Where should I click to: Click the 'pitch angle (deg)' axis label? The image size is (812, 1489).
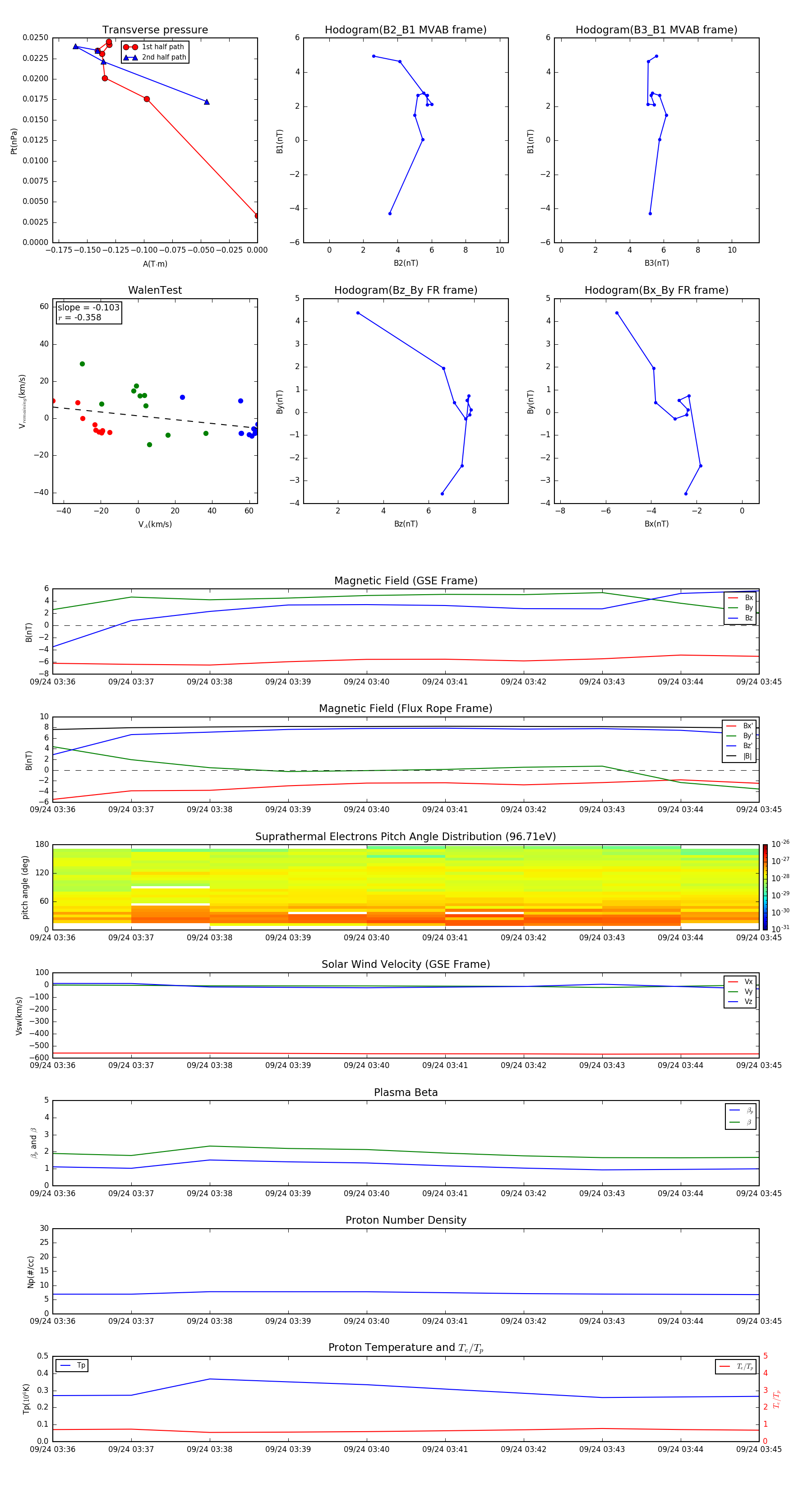(25, 887)
